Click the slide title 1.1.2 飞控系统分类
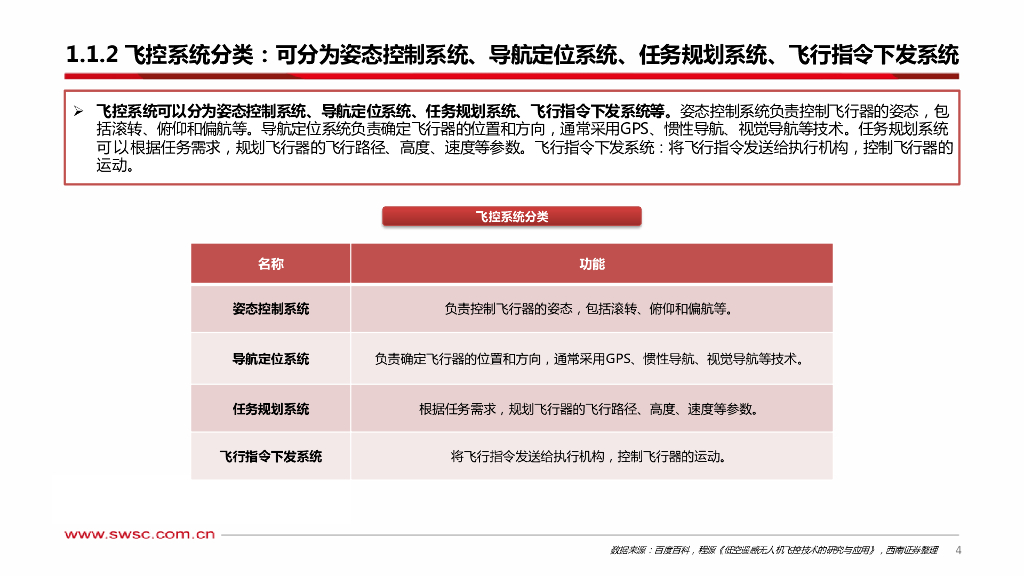Screen dimensions: 1024x576 point(512,55)
